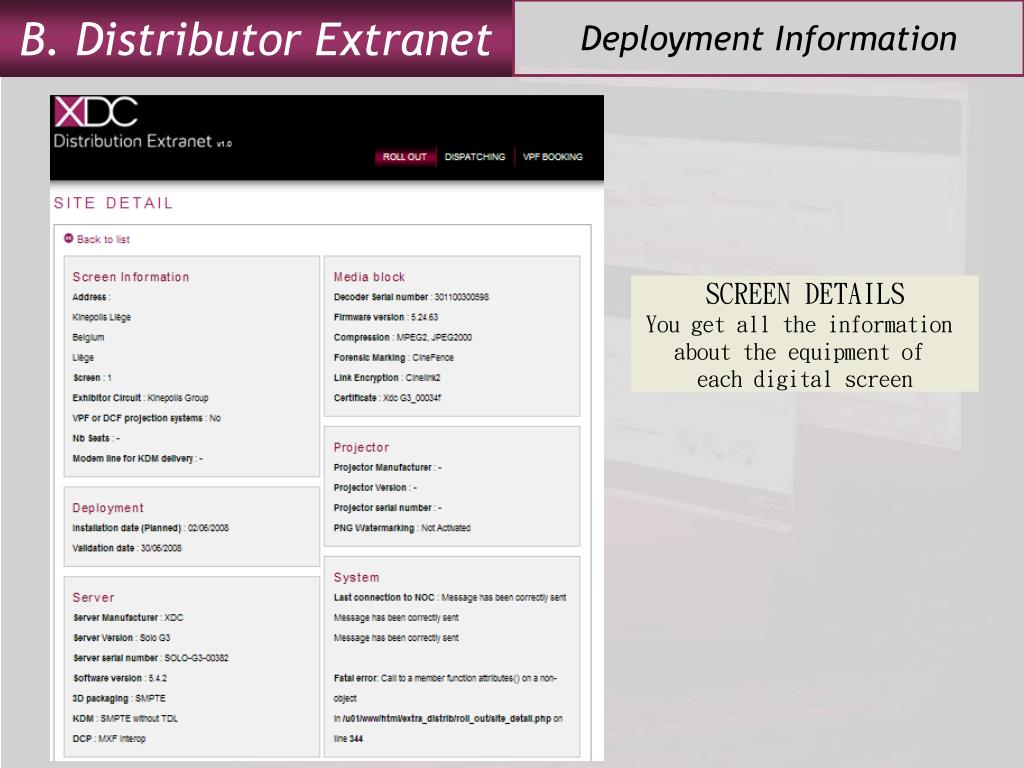The width and height of the screenshot is (1024, 768).
Task: Click the Back to list arrow icon
Action: [x=69, y=238]
